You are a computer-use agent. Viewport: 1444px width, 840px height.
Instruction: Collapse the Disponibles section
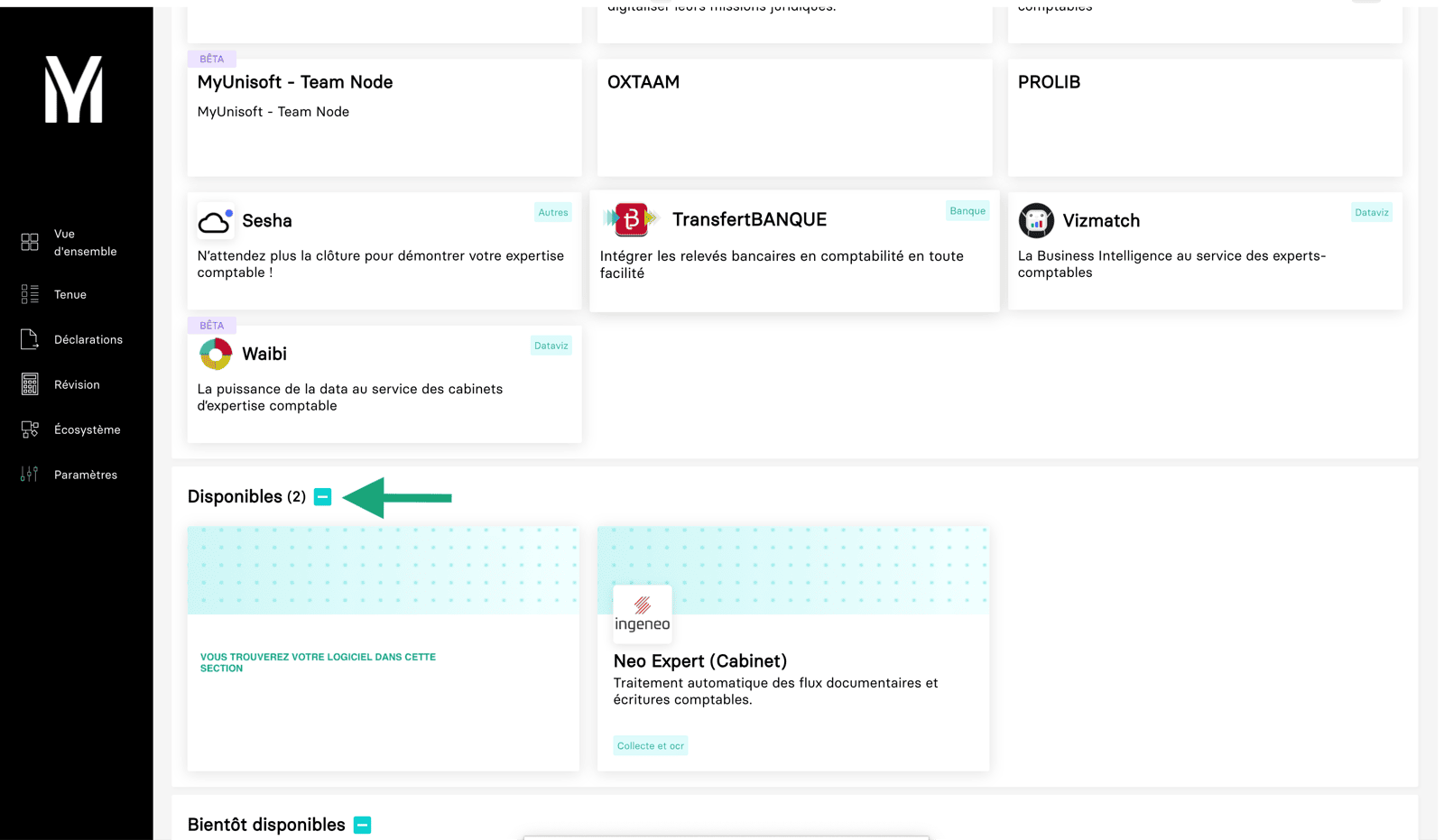tap(322, 497)
